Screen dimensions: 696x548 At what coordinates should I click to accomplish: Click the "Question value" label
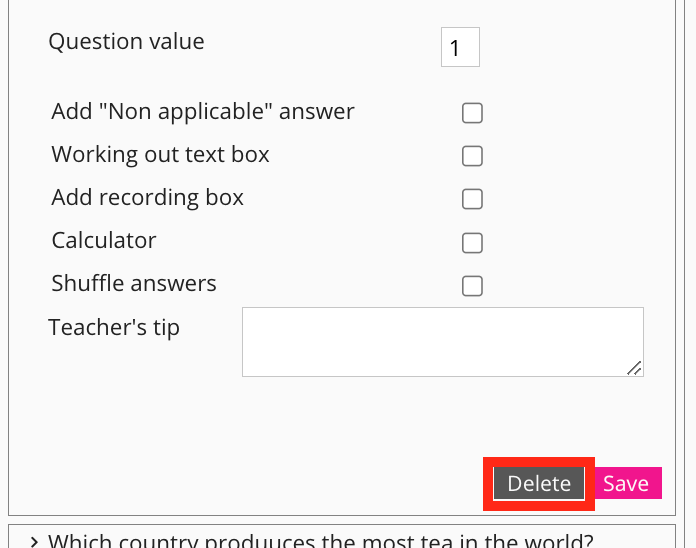(x=126, y=42)
